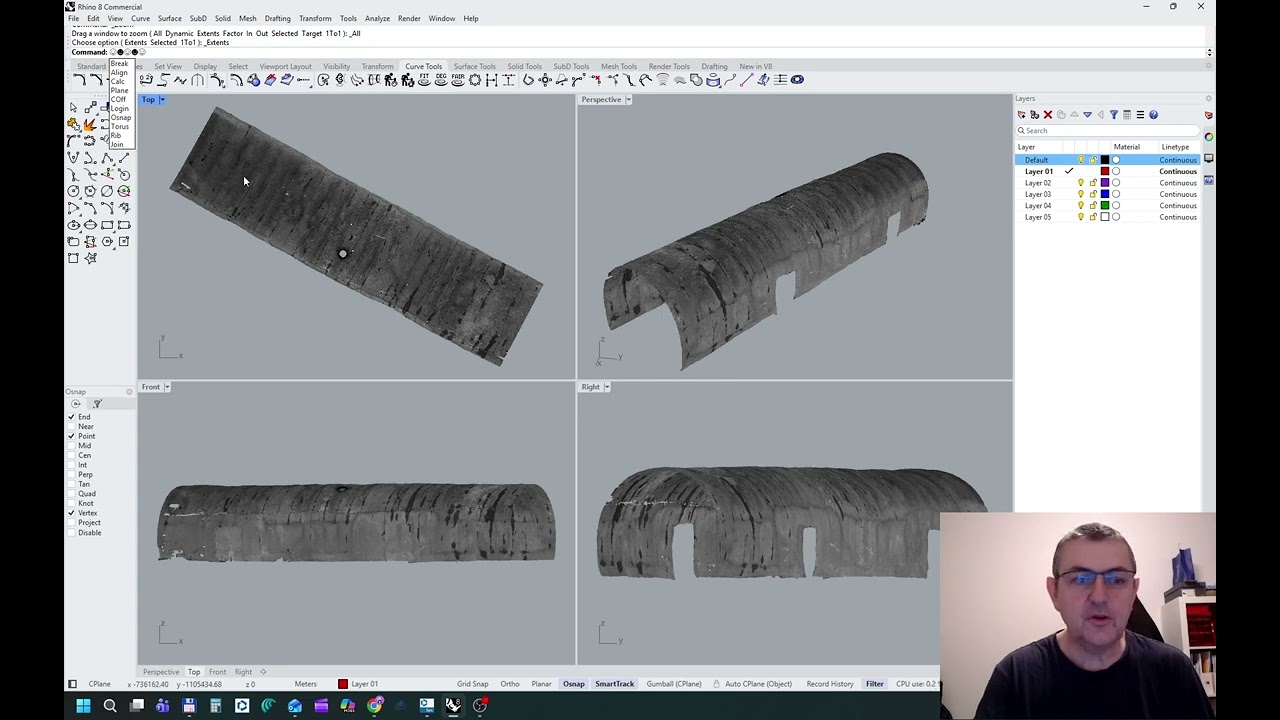Image resolution: width=1280 pixels, height=720 pixels.
Task: Click the Layers panel columns table icon
Action: pos(1127,115)
